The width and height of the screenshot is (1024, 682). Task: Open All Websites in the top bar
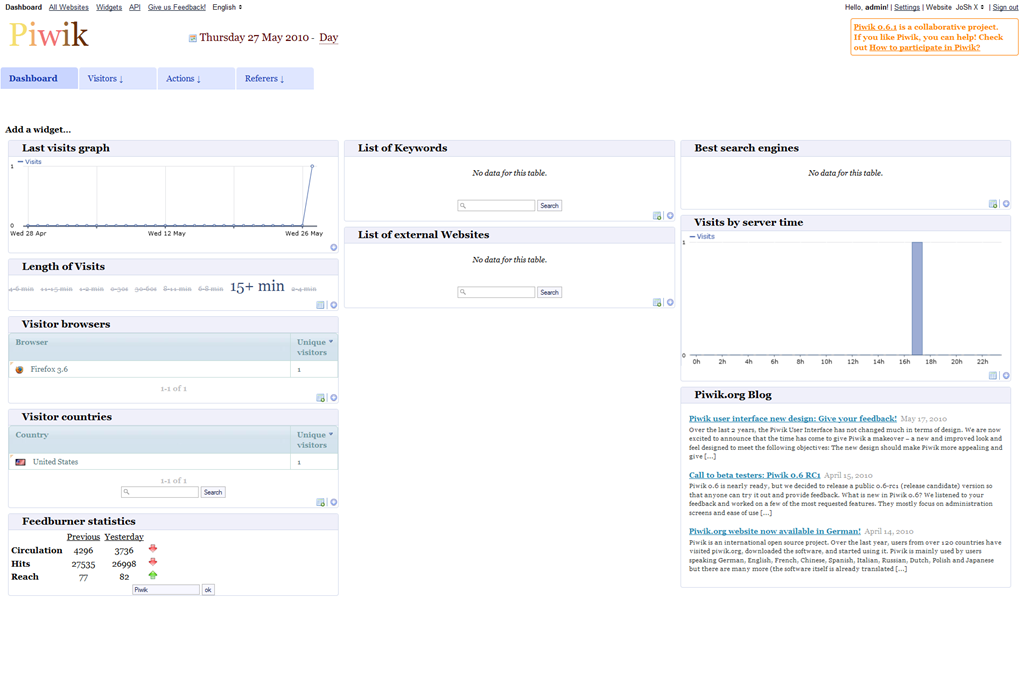[69, 7]
